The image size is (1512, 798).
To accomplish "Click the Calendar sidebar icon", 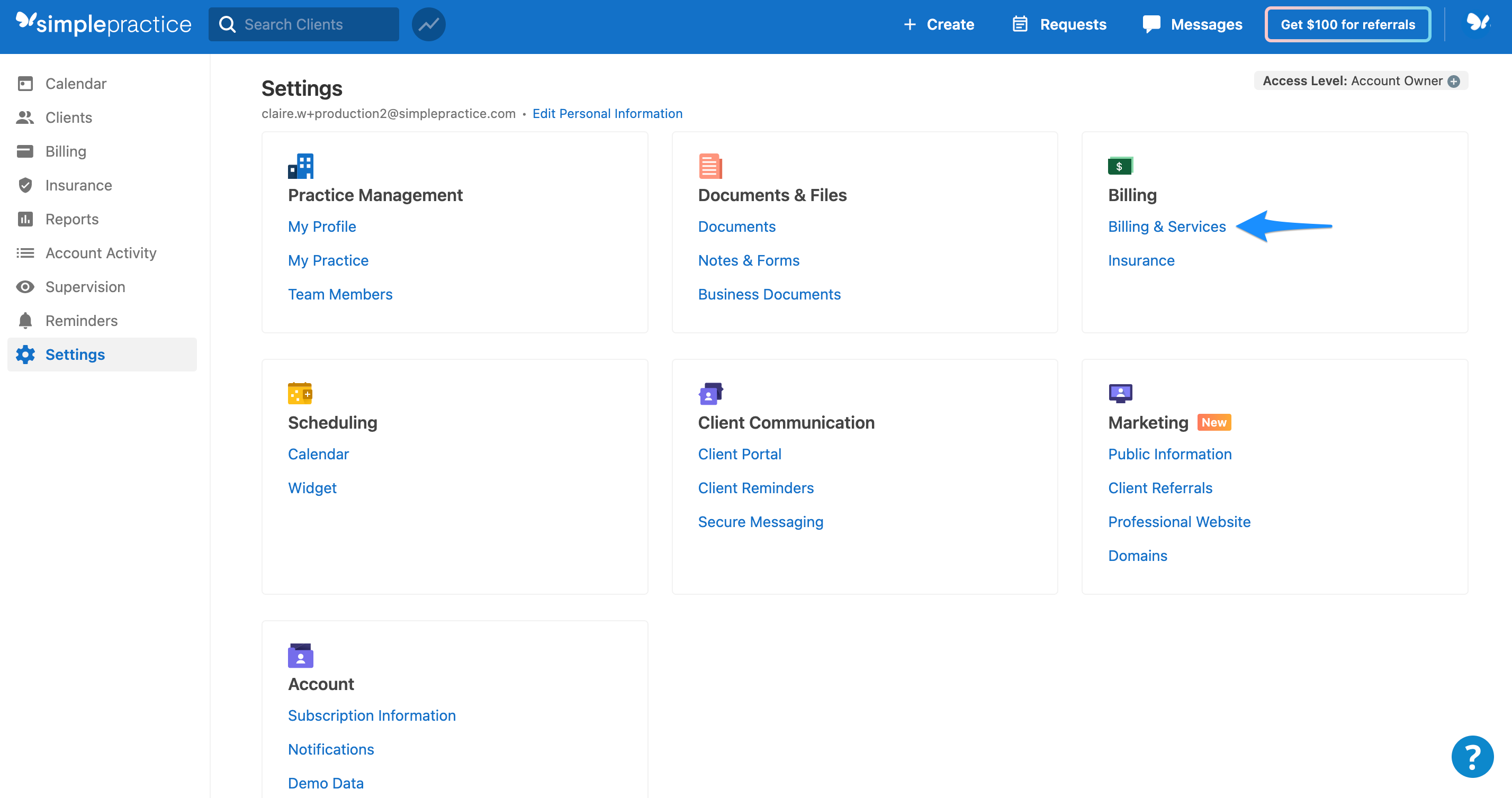I will point(25,83).
